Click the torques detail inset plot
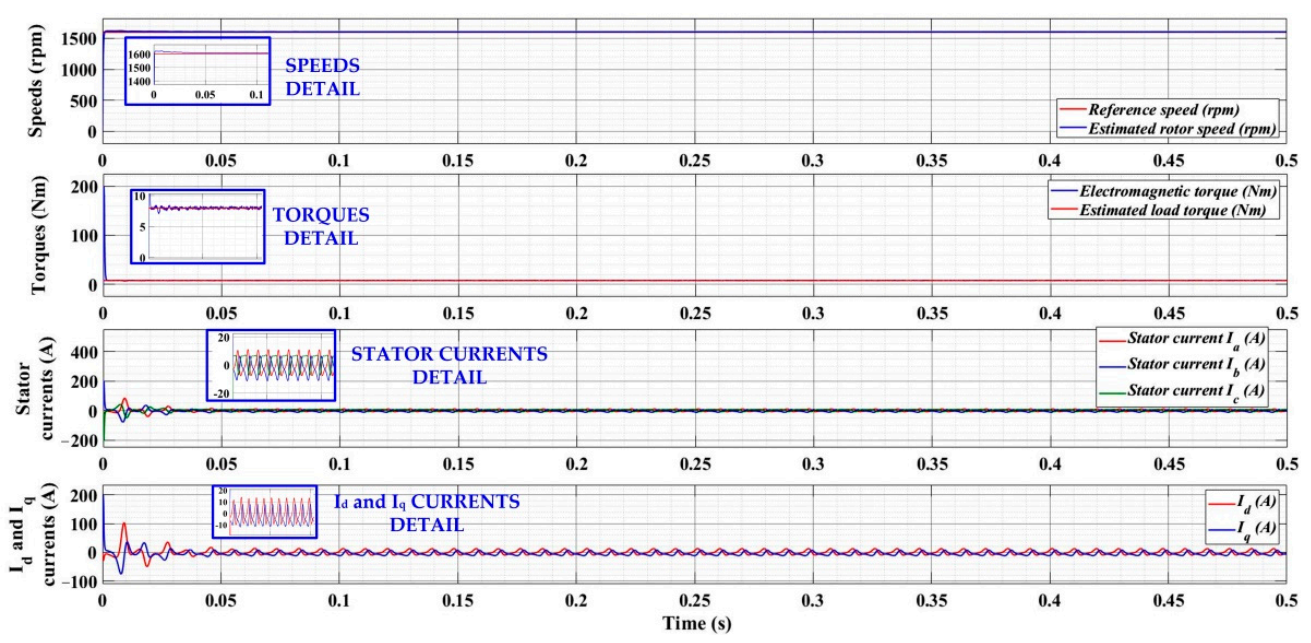This screenshot has height=643, width=1311. (x=198, y=227)
